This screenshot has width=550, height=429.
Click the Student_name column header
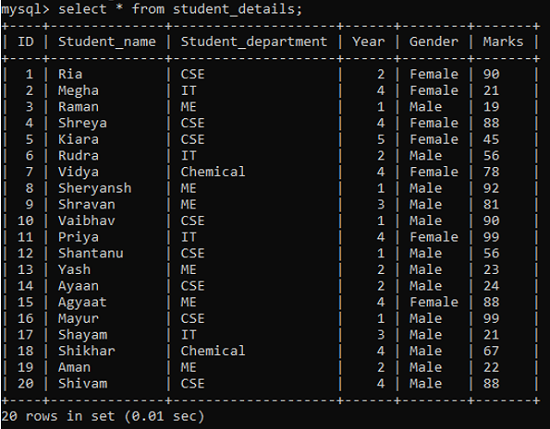[107, 42]
